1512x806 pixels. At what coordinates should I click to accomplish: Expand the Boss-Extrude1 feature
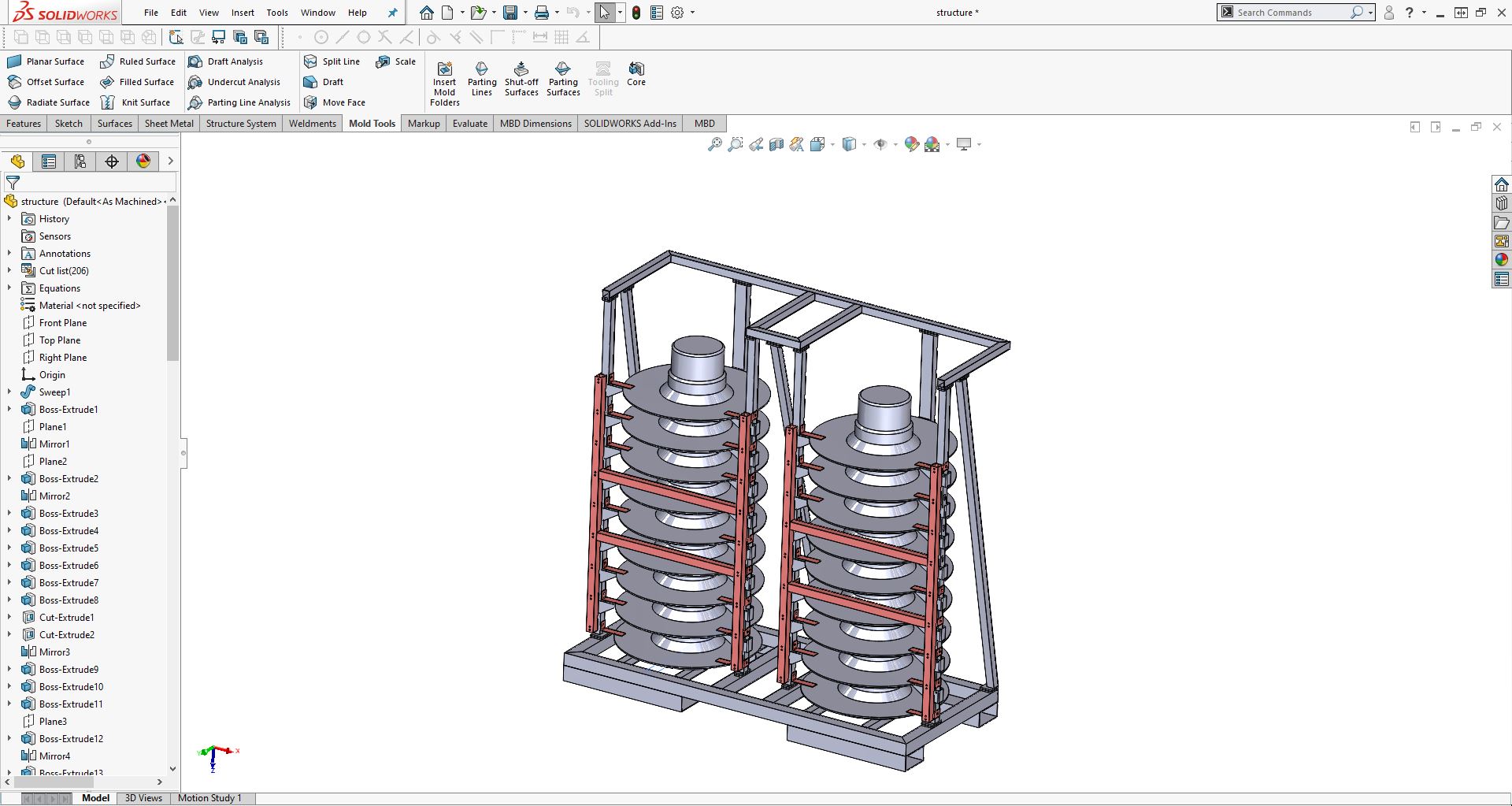pyautogui.click(x=9, y=409)
